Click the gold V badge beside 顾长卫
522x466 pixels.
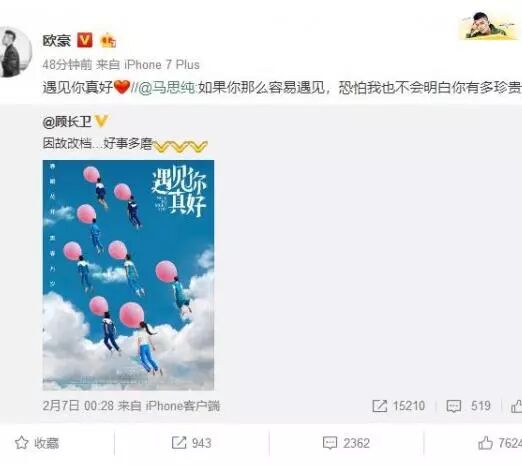pos(101,121)
